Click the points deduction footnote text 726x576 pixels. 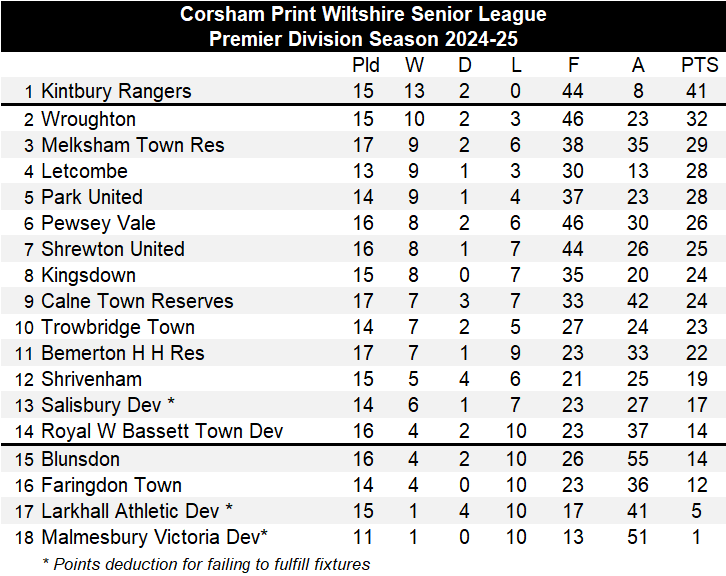tap(206, 564)
